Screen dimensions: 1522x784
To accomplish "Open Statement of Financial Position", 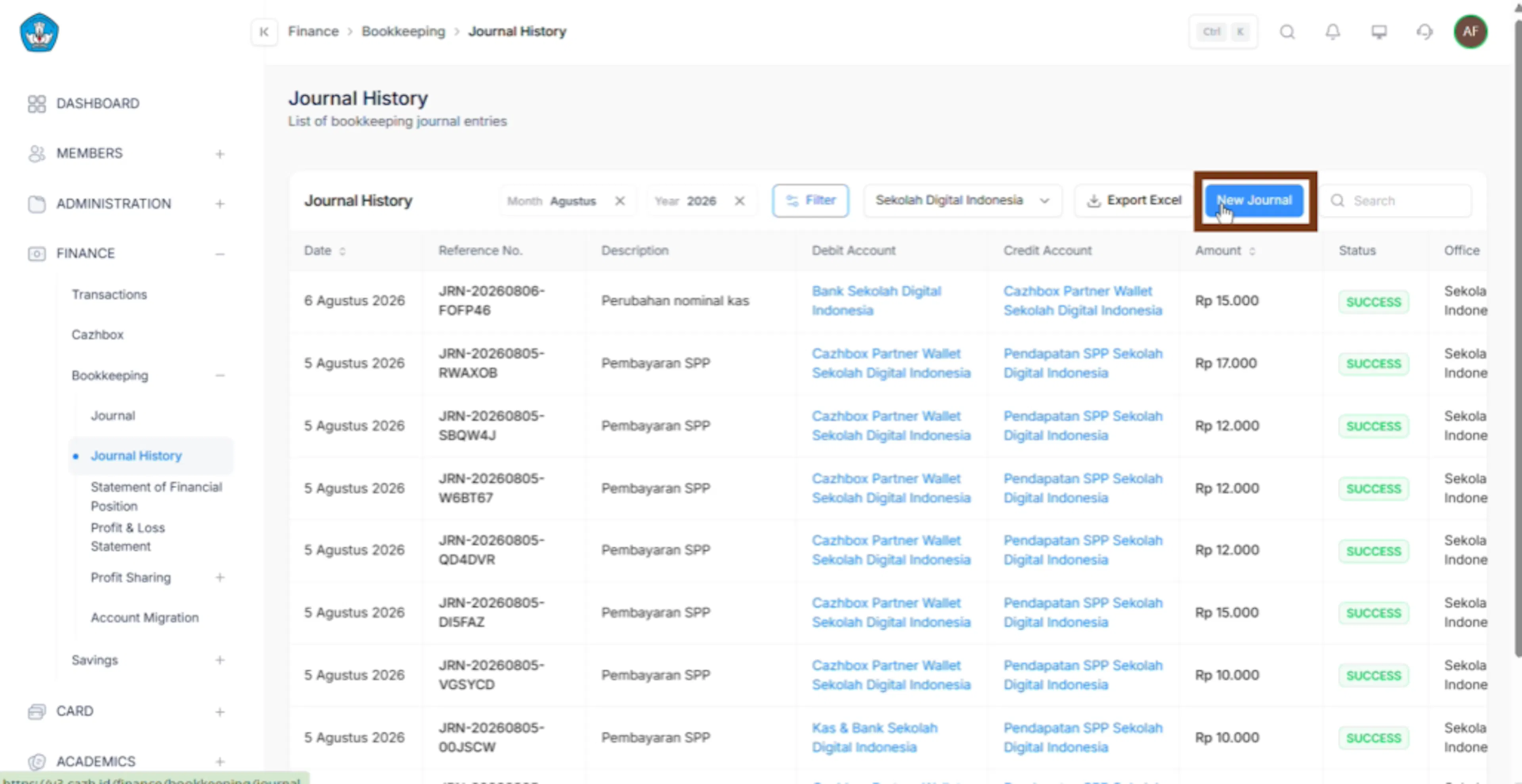I will pyautogui.click(x=157, y=496).
